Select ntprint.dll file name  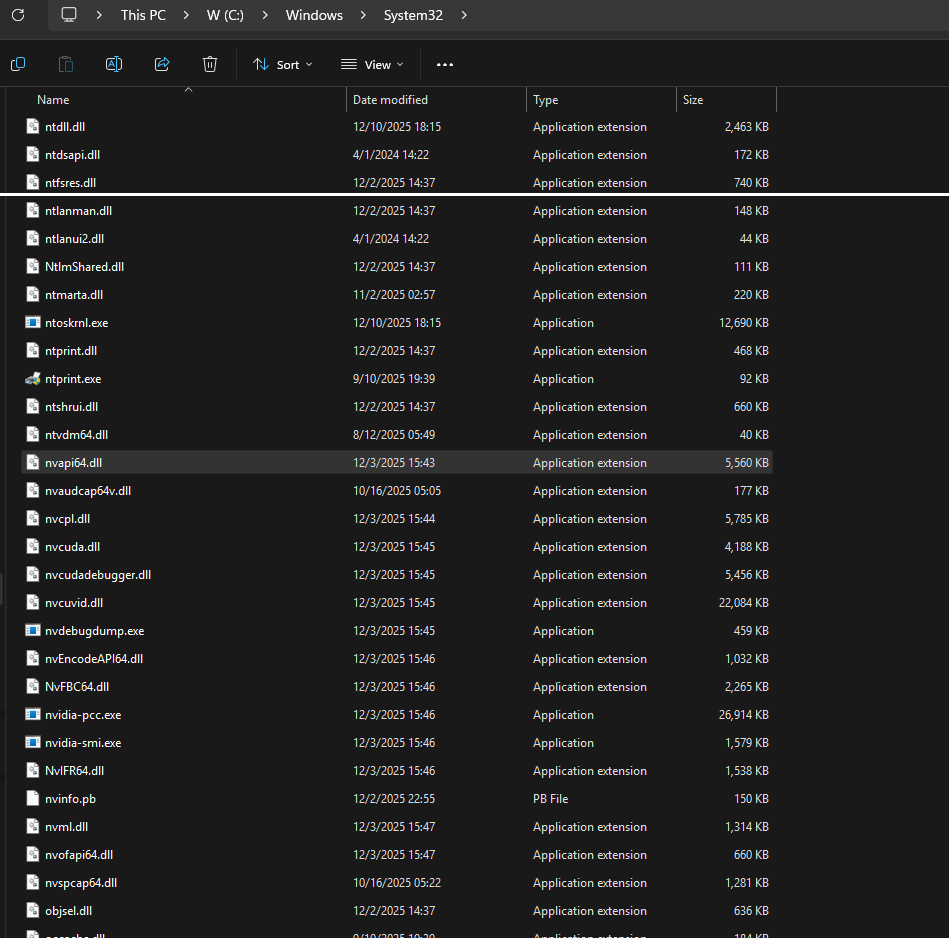[71, 351]
